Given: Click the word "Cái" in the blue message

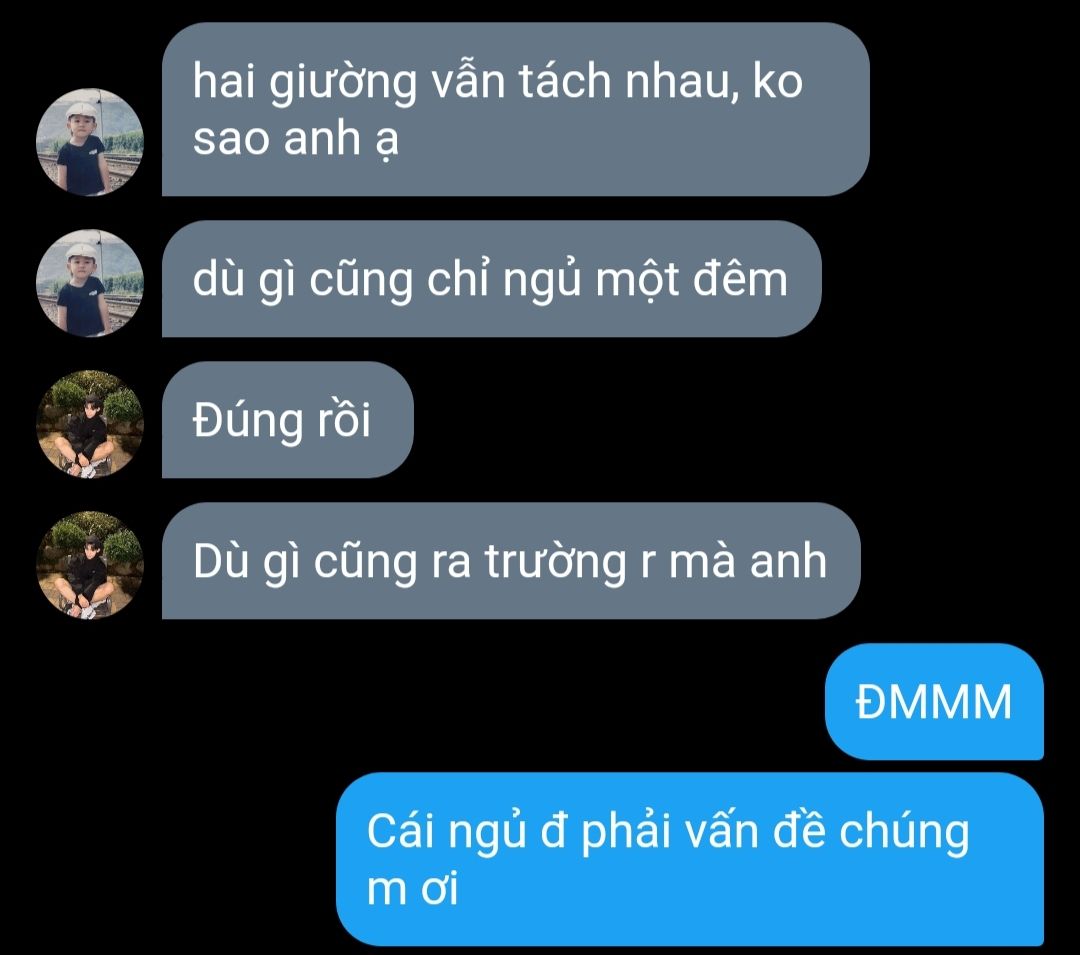Looking at the screenshot, I should pyautogui.click(x=399, y=830).
